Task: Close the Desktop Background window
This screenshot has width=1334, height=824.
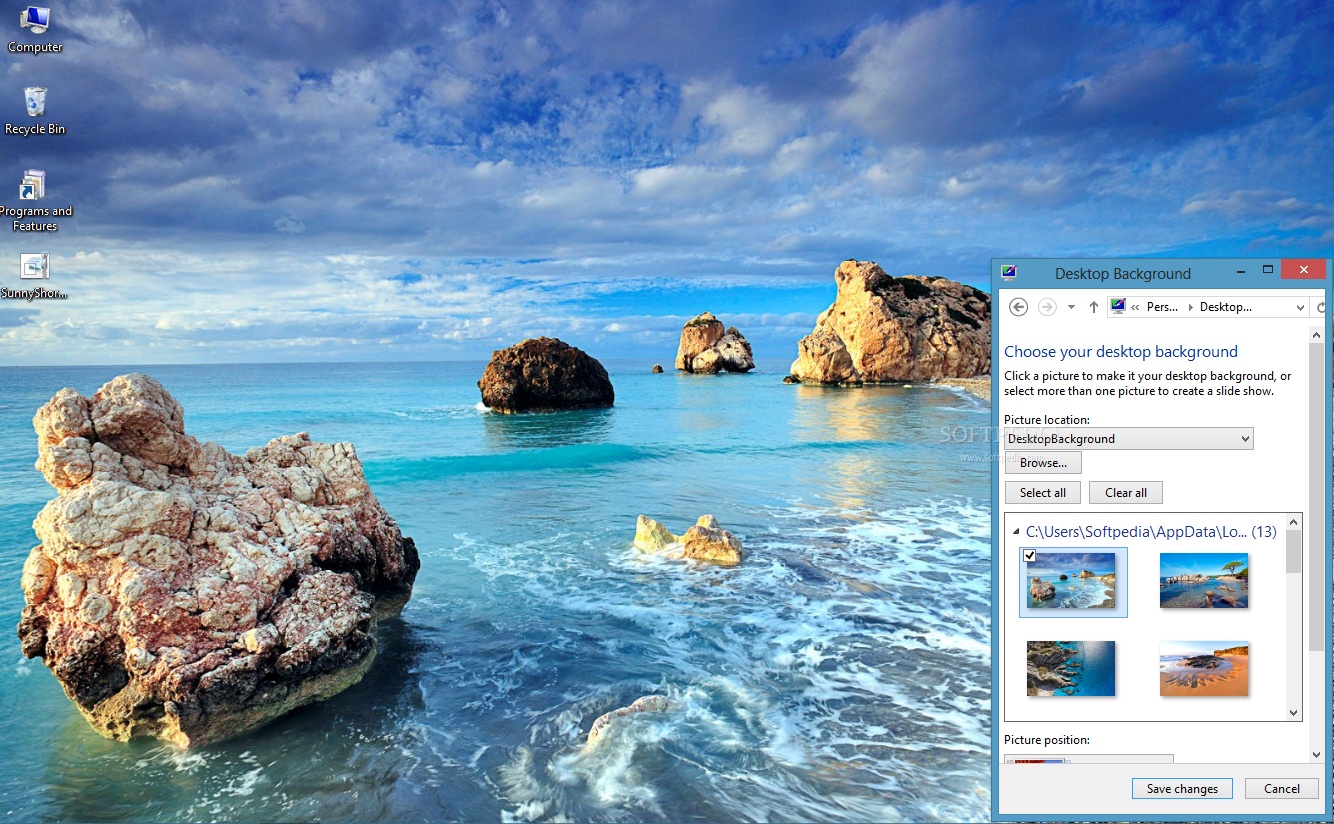Action: click(1304, 270)
